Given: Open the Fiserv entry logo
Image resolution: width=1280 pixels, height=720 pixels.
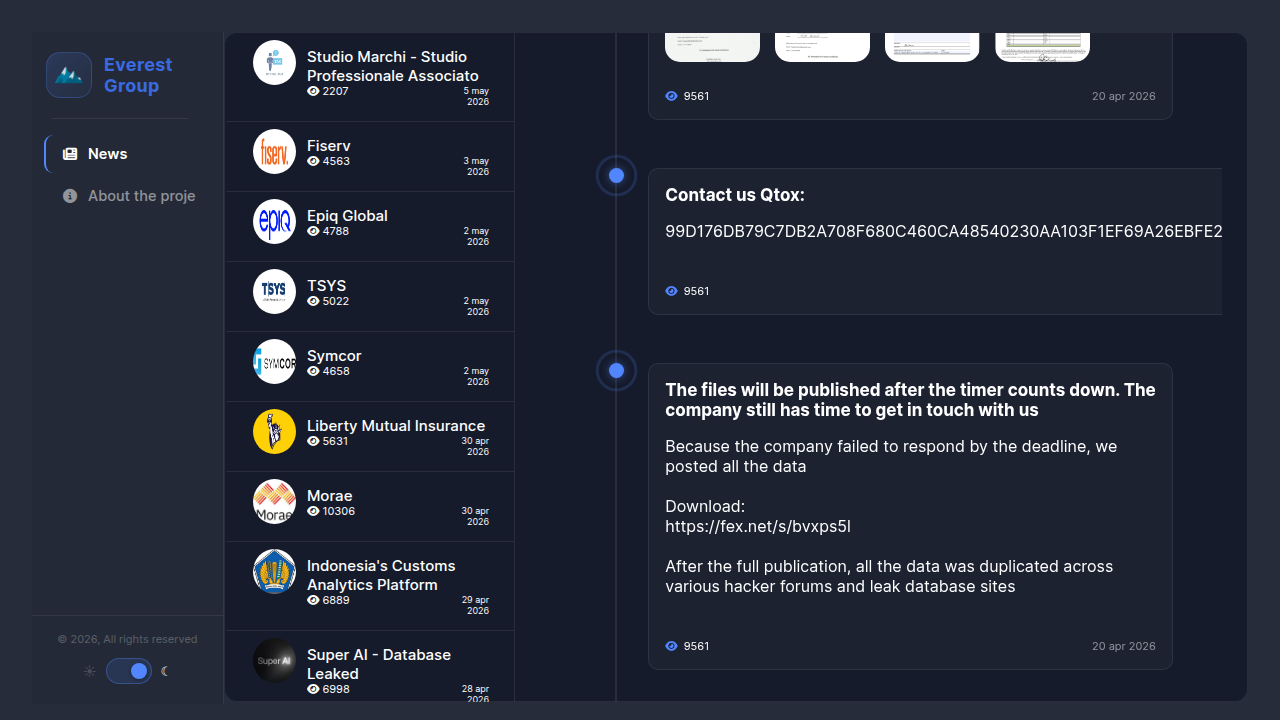Looking at the screenshot, I should click(x=274, y=152).
